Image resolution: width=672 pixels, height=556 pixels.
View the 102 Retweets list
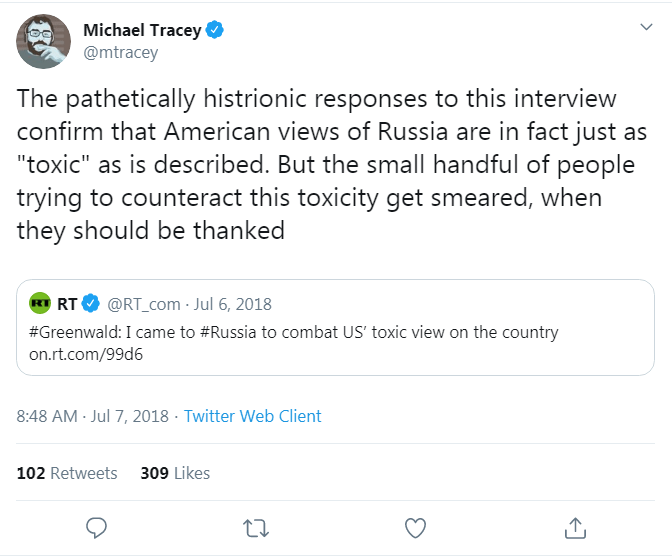[67, 473]
